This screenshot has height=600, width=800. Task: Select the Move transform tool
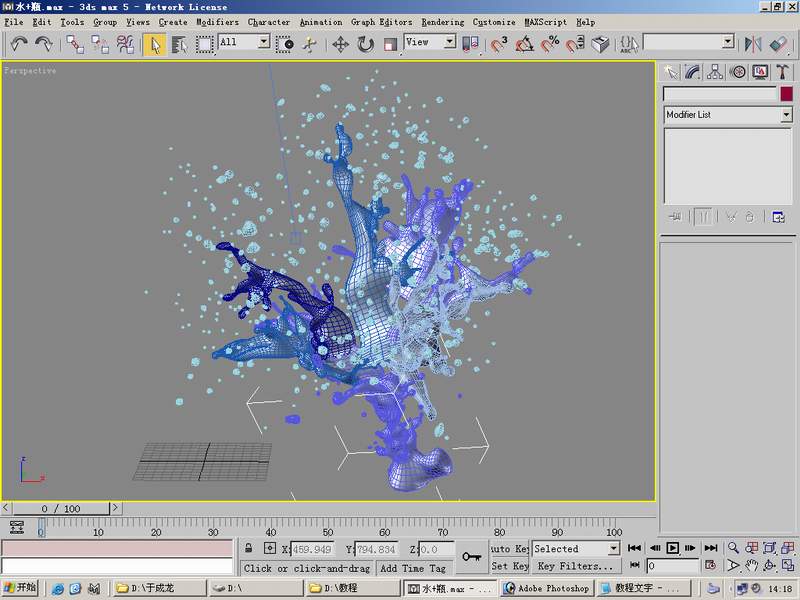[x=340, y=44]
